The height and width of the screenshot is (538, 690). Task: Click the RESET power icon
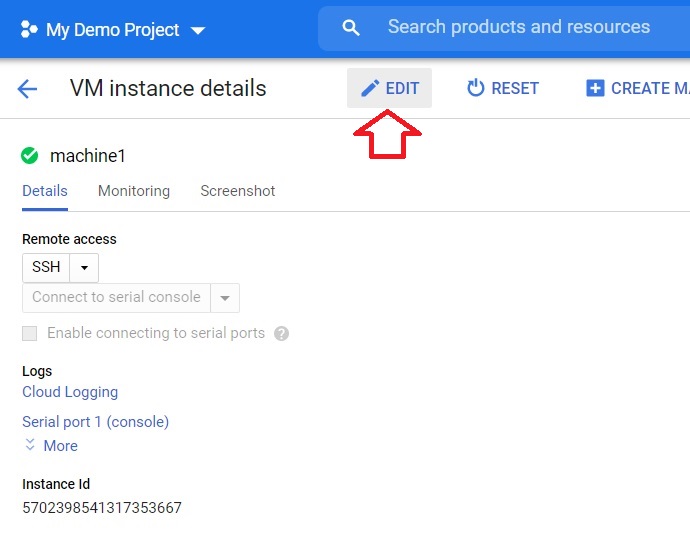pyautogui.click(x=475, y=88)
